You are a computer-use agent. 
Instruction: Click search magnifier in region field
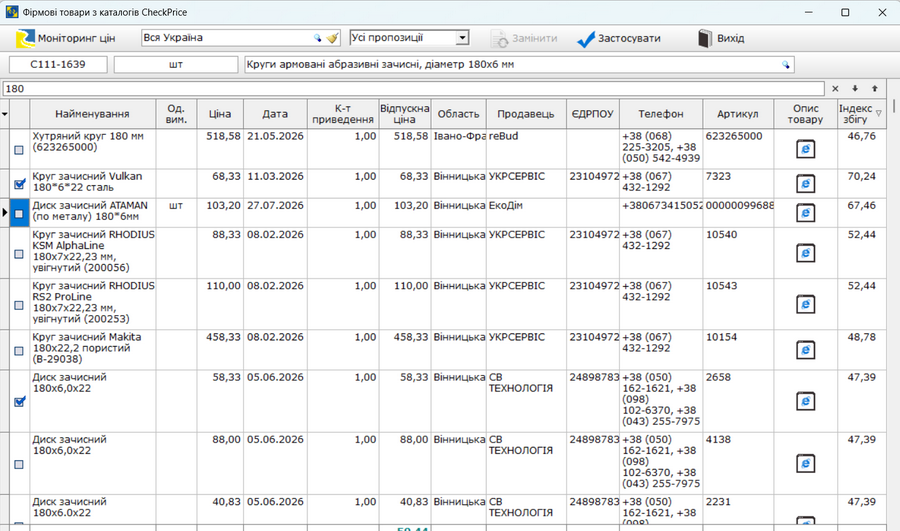click(x=317, y=38)
